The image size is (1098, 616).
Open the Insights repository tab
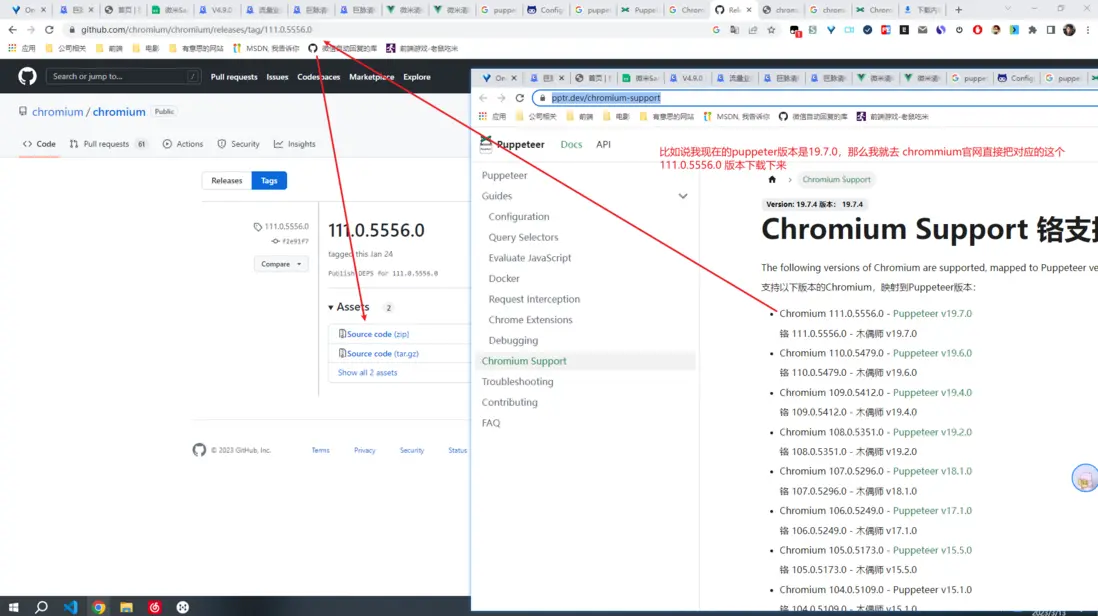click(294, 144)
